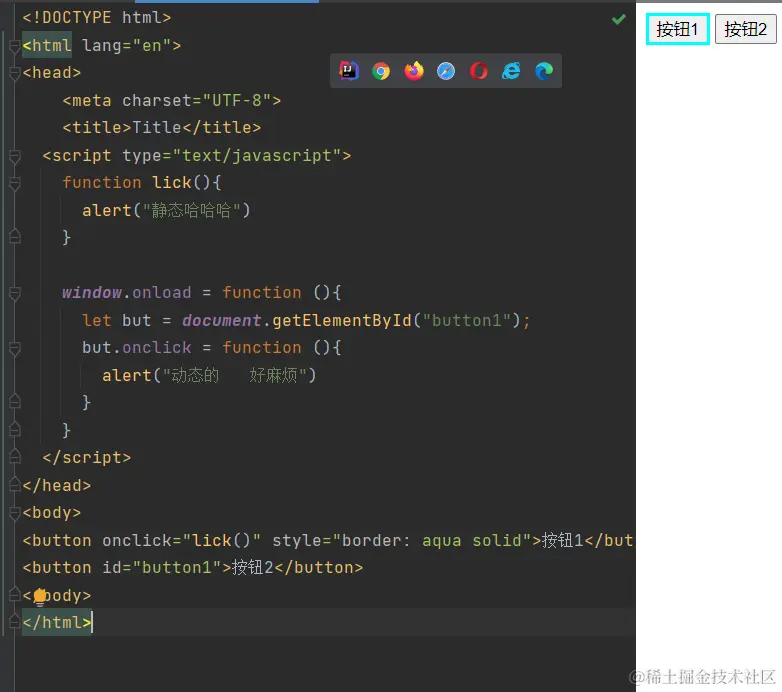Click the function lick name
This screenshot has height=692, width=782.
click(x=172, y=182)
